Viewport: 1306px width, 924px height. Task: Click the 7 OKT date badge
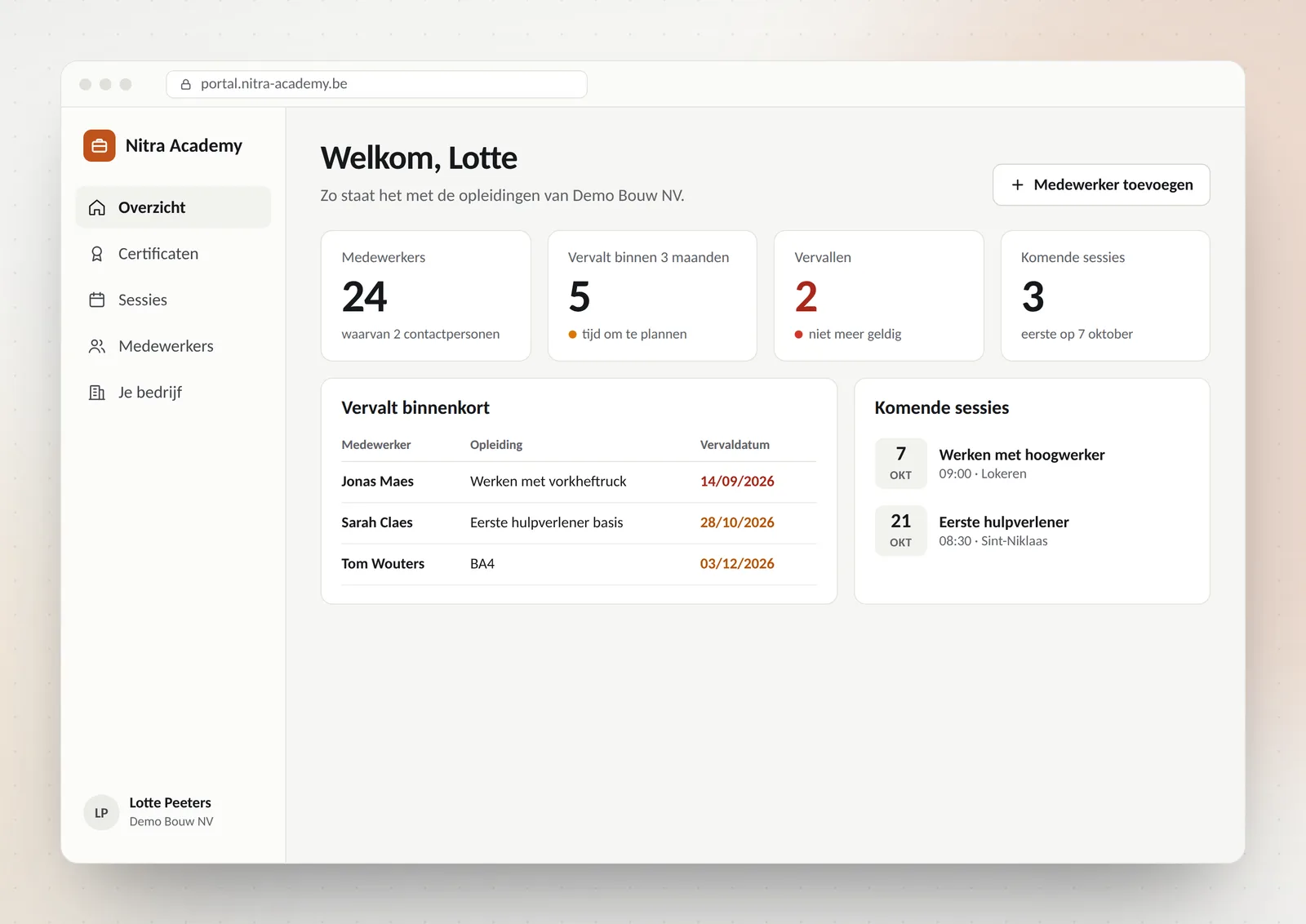coord(901,464)
